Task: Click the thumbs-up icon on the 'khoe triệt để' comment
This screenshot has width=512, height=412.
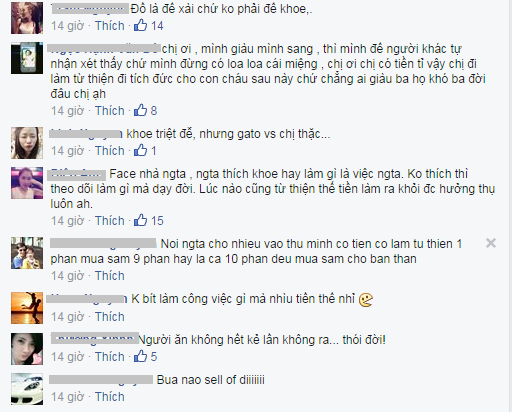Action: 140,150
